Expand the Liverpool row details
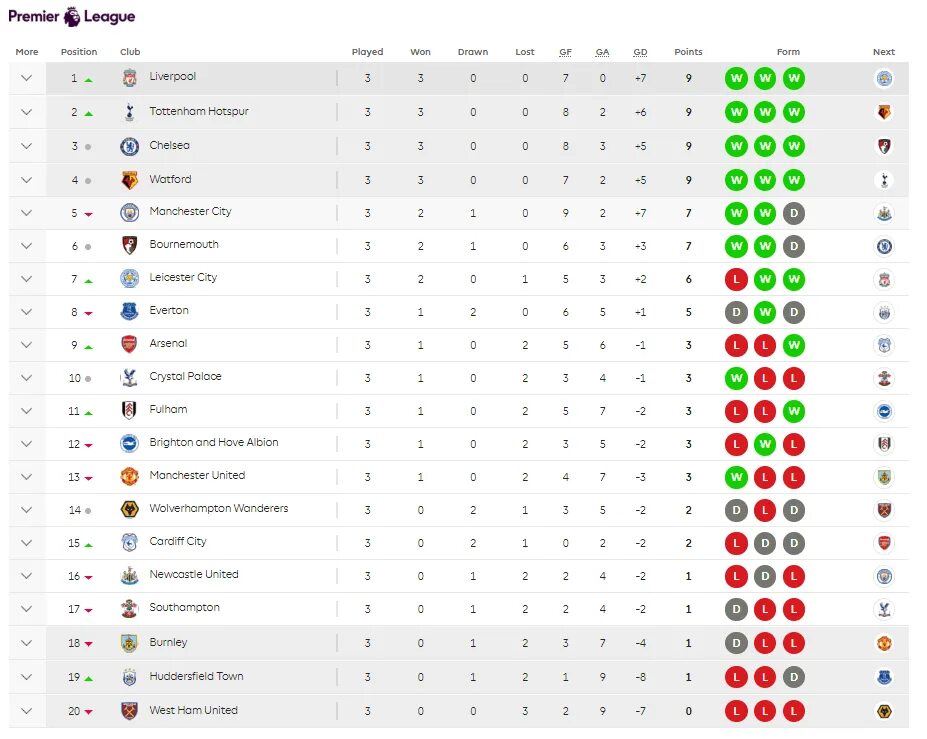This screenshot has width=927, height=739. coord(27,78)
